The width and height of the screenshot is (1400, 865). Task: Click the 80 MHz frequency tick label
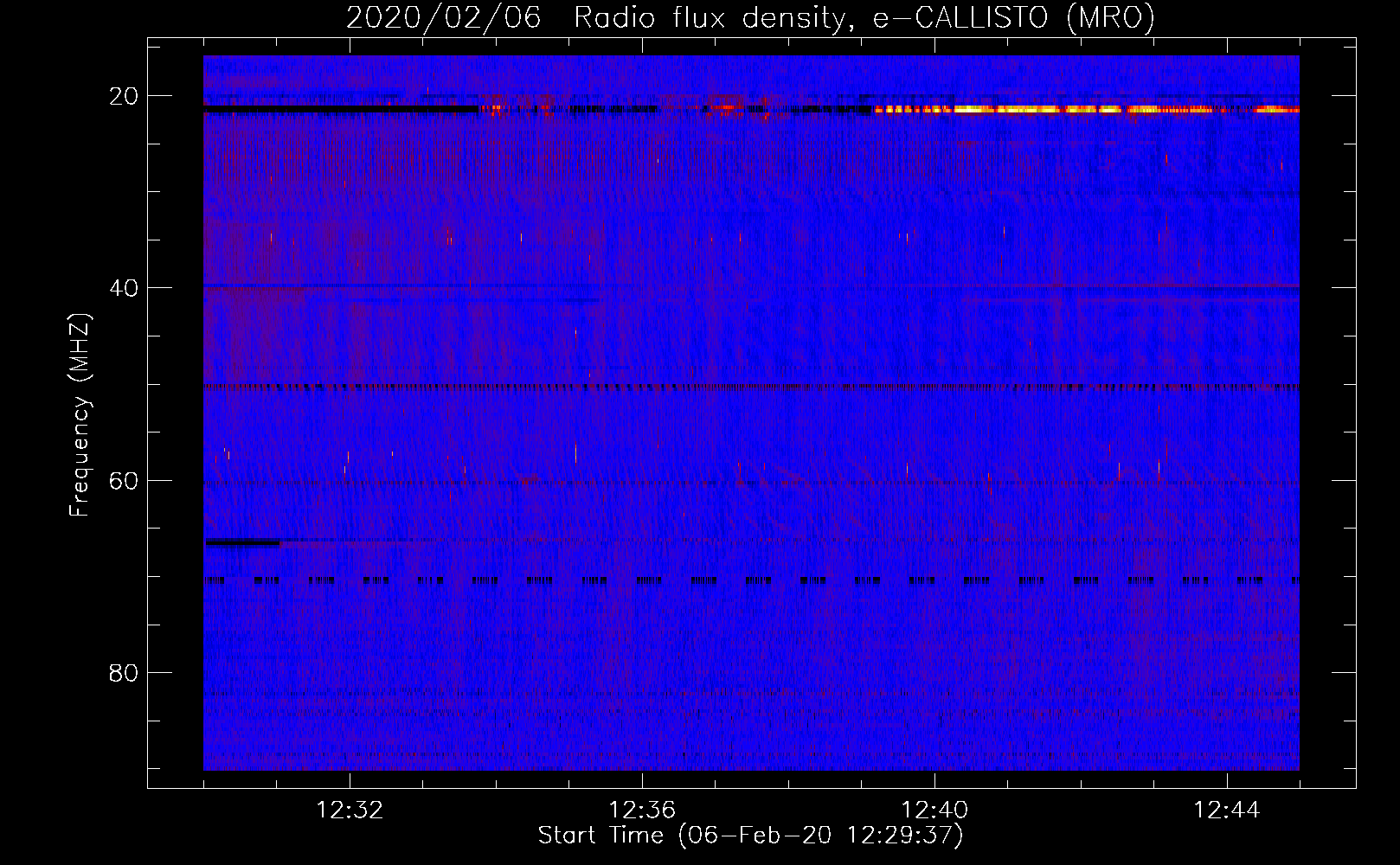tap(124, 672)
